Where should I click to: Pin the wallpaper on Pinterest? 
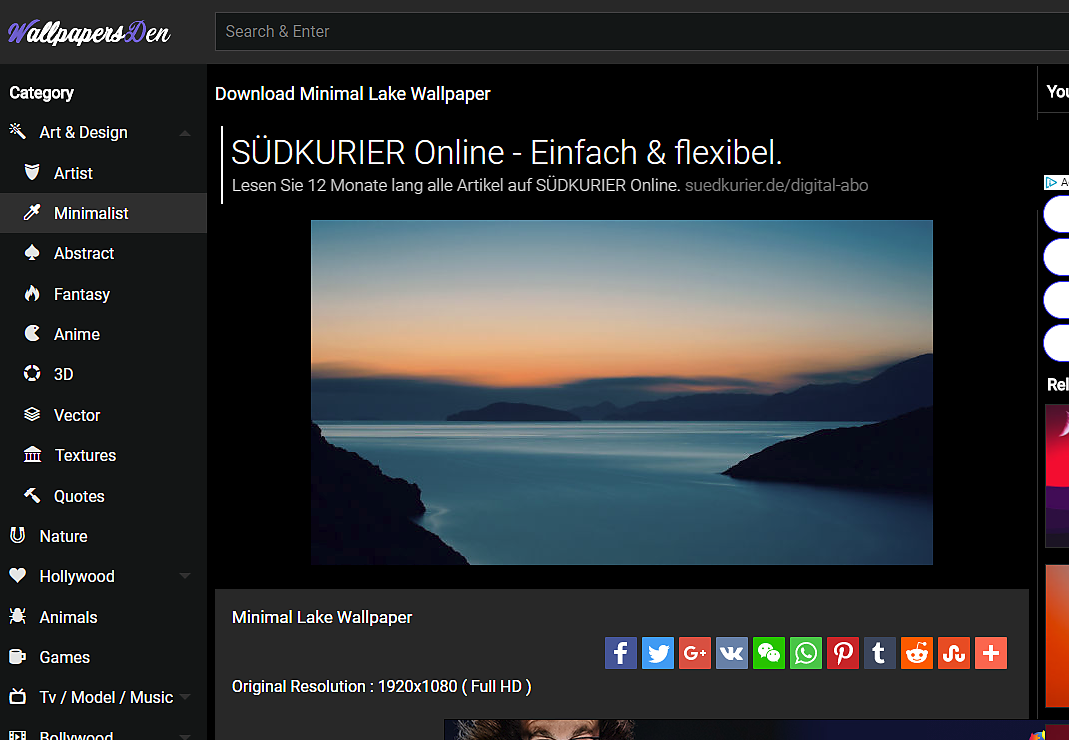point(843,653)
